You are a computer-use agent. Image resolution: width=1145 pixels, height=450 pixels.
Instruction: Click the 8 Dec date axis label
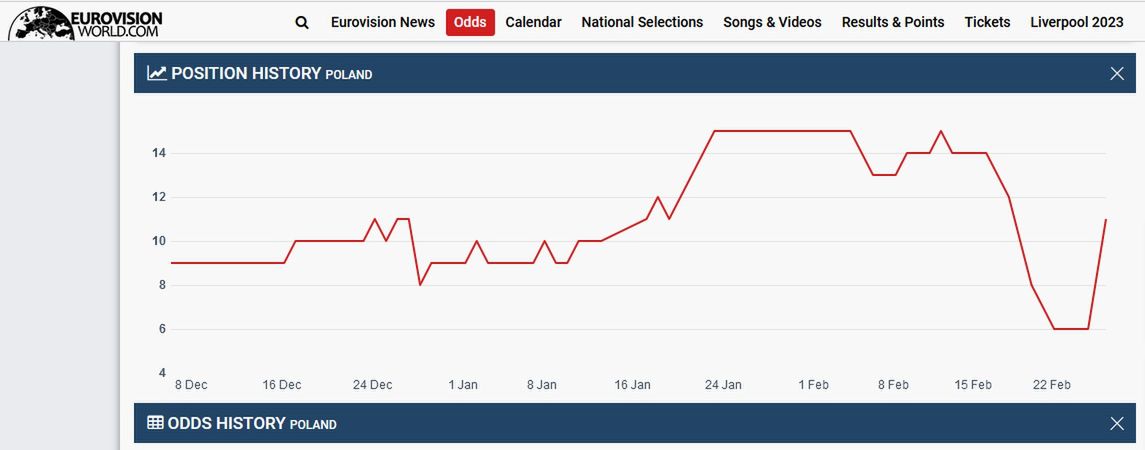[191, 385]
